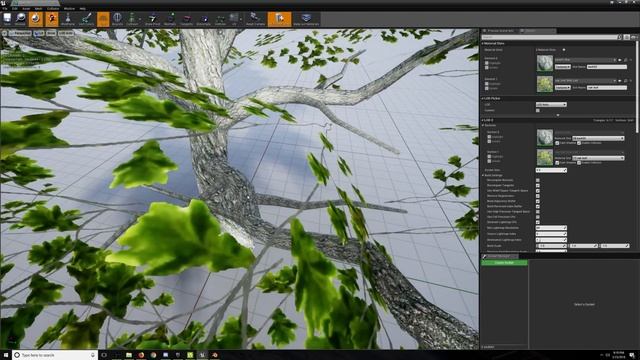Toggle Remove Degenerates checkbox
Image resolution: width=640 pixels, height=360 pixels.
click(x=538, y=196)
